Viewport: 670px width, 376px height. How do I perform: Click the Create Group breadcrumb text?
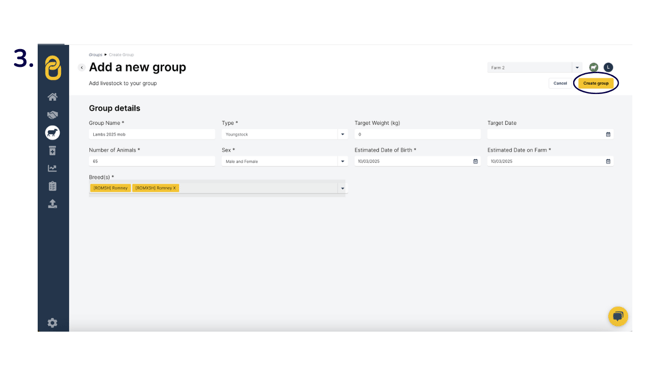(x=121, y=55)
